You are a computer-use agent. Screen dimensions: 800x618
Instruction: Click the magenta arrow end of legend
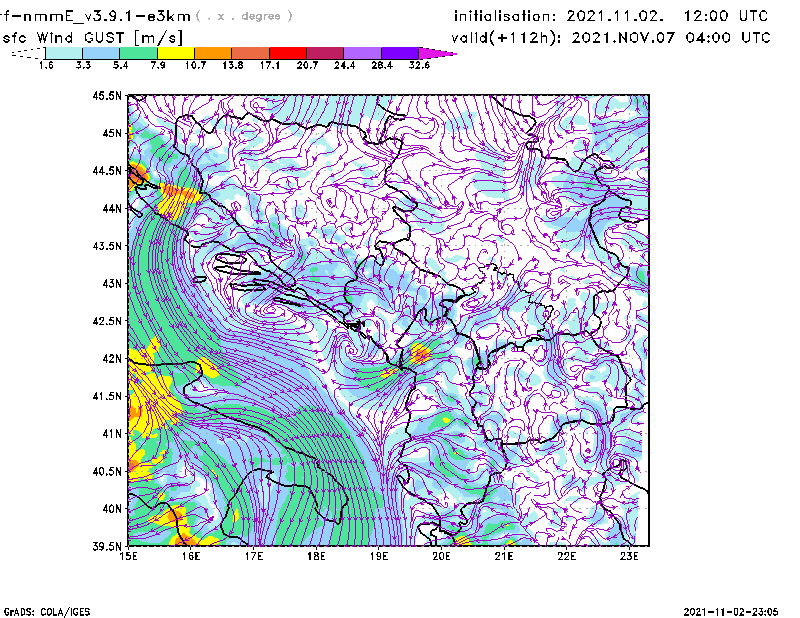tap(437, 53)
